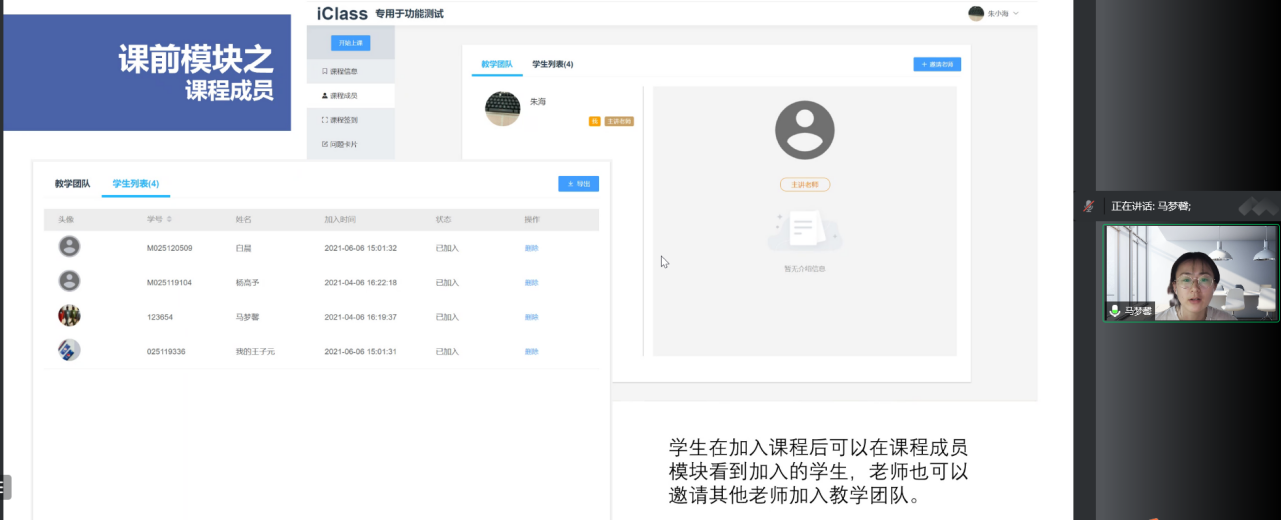Click the 马梦馨 video thumbnail

(x=1190, y=272)
